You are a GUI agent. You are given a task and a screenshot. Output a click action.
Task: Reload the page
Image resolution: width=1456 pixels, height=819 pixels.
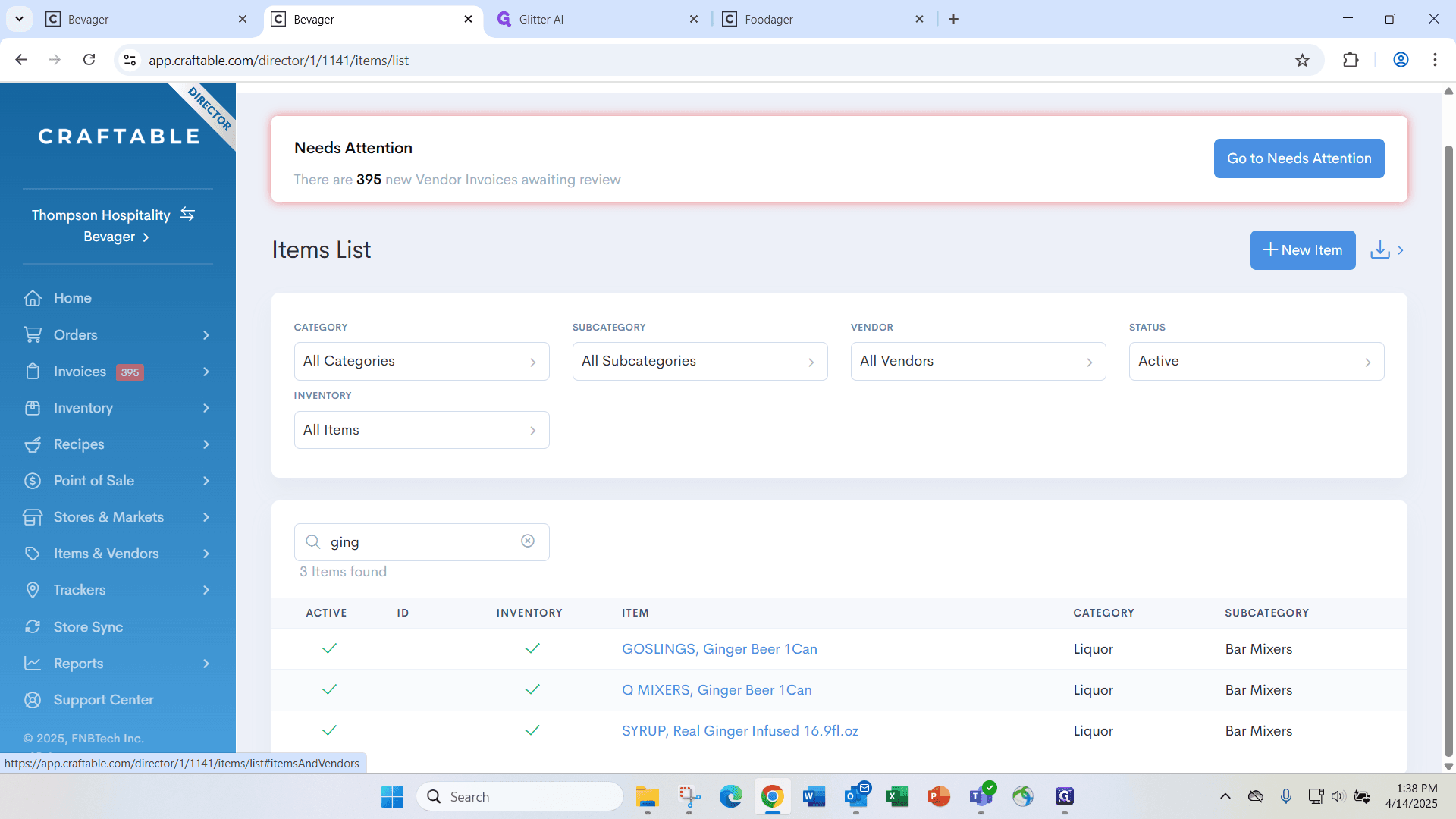click(x=89, y=60)
